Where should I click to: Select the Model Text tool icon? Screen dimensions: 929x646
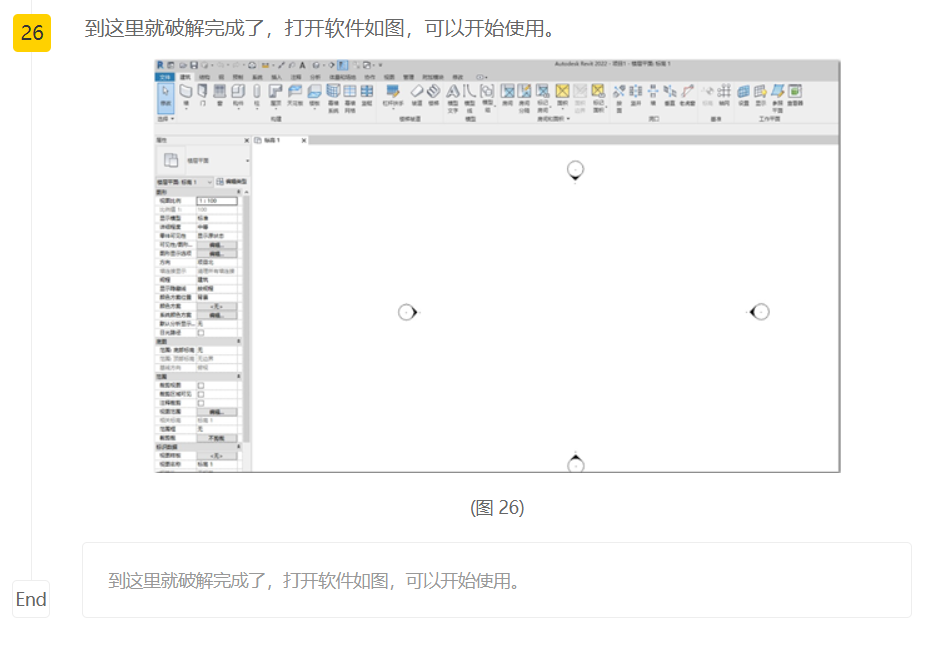[x=452, y=93]
